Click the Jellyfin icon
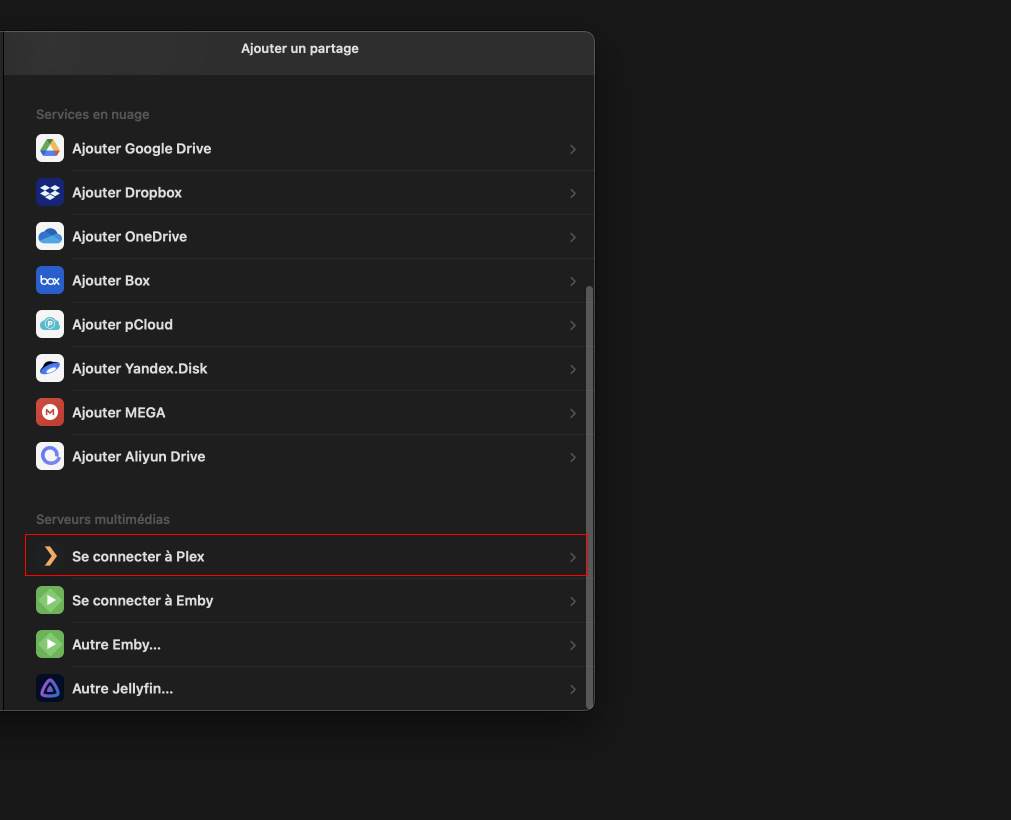Viewport: 1011px width, 820px height. [50, 688]
